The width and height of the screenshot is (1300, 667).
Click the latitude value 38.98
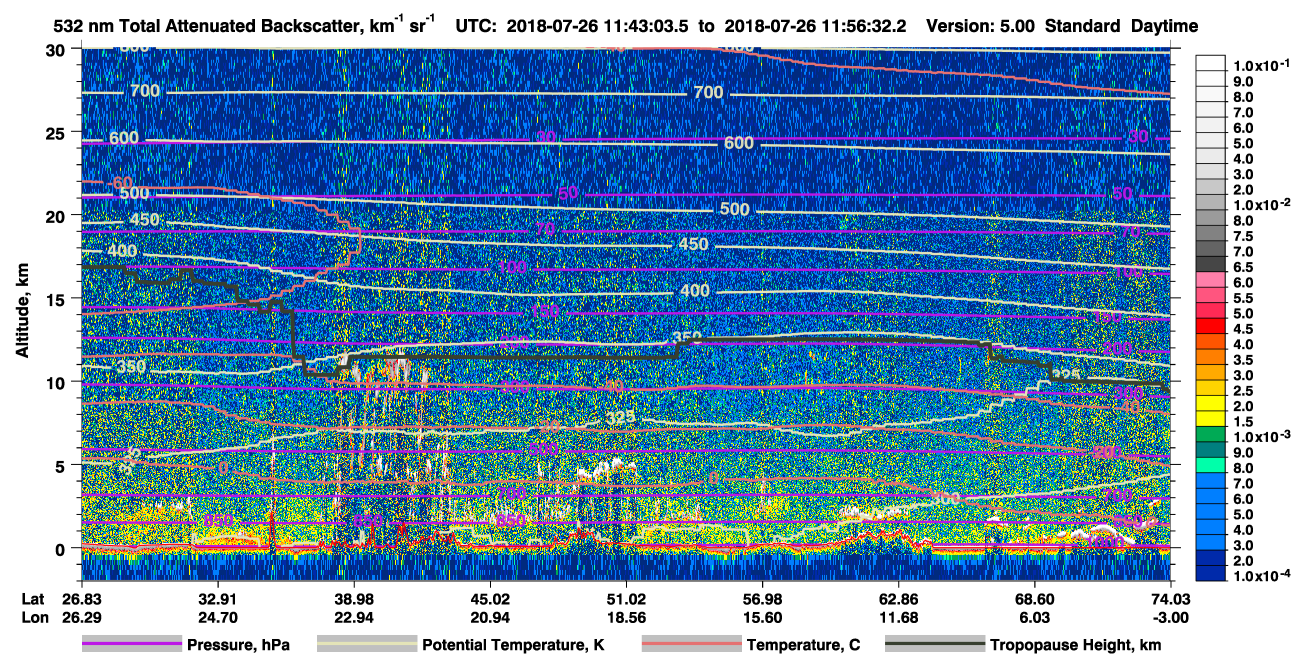[353, 598]
